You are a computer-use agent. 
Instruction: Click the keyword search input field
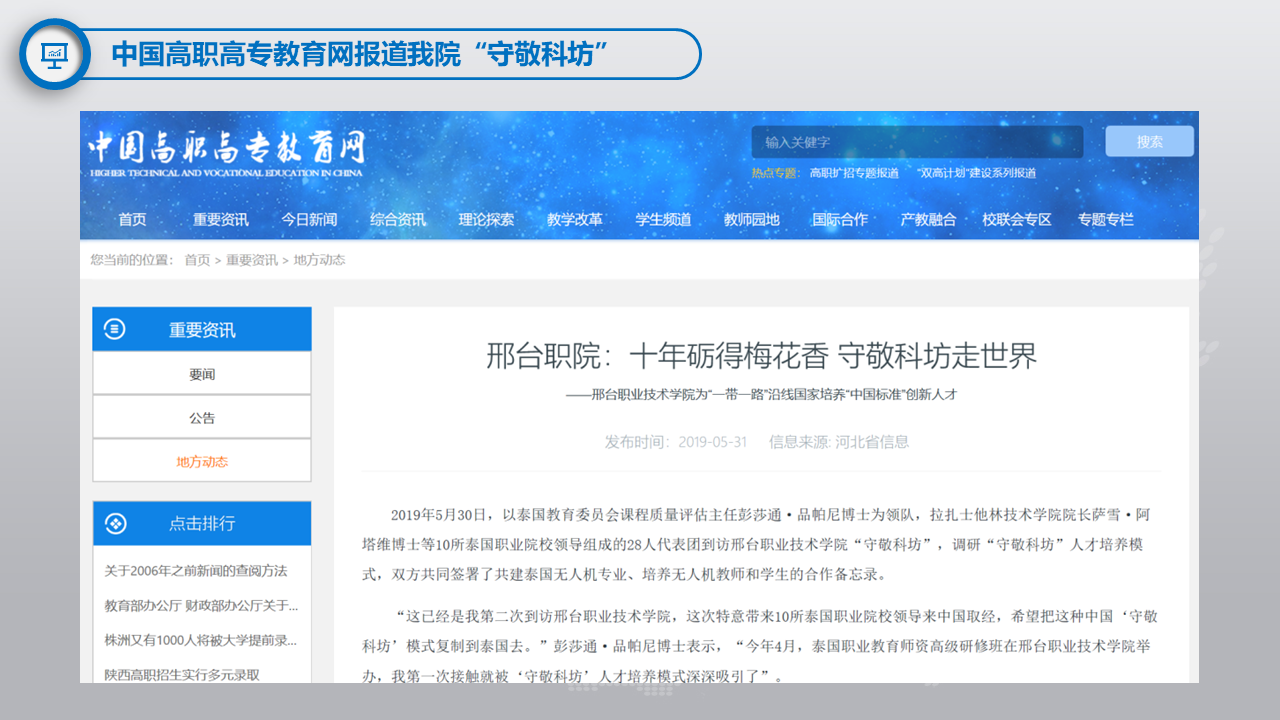point(916,142)
